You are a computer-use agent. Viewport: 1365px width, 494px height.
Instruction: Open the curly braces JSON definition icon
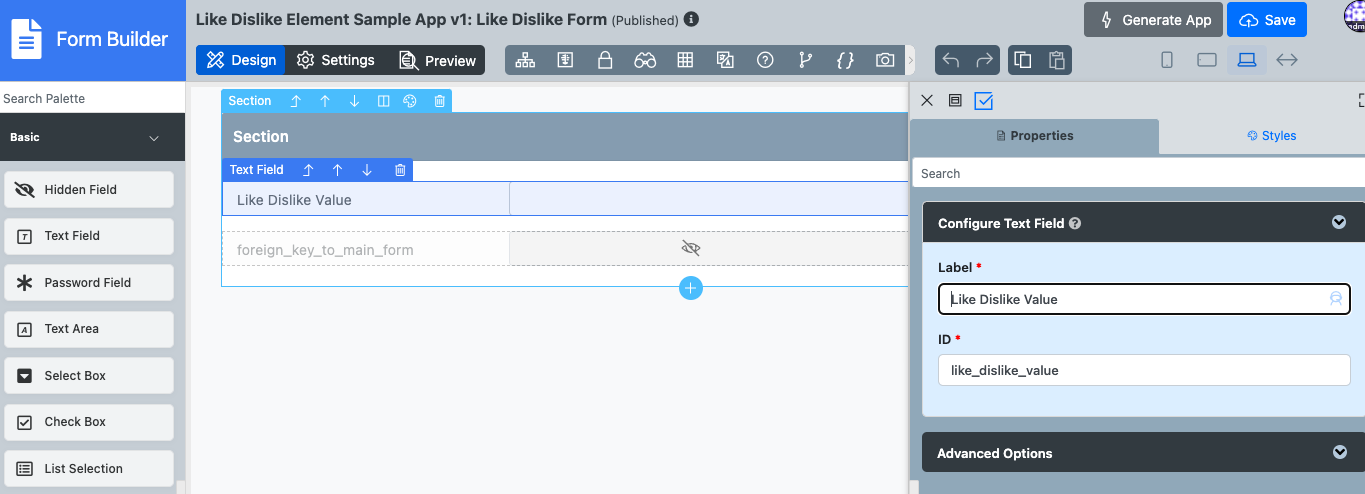(845, 60)
